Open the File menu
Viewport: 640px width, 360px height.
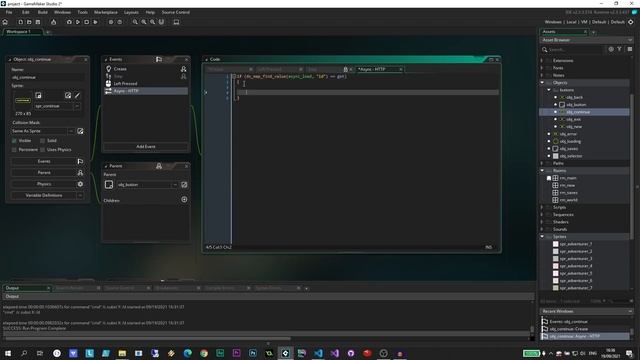9,12
